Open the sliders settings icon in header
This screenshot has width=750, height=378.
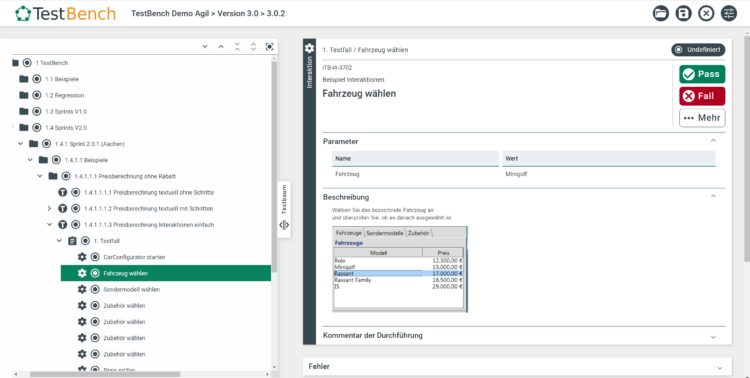(x=729, y=13)
